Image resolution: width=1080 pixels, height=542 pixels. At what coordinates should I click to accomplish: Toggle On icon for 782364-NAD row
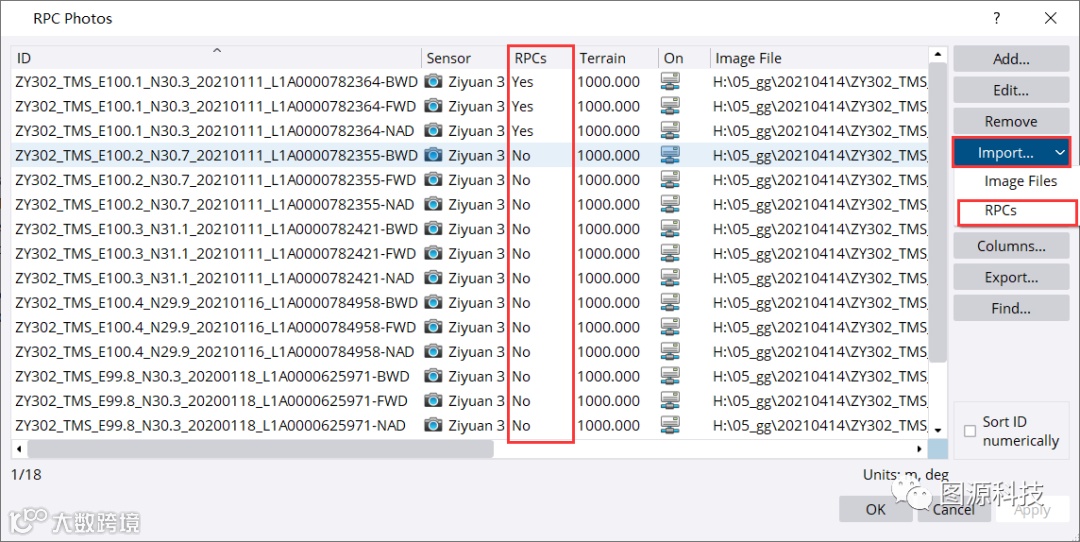(670, 131)
